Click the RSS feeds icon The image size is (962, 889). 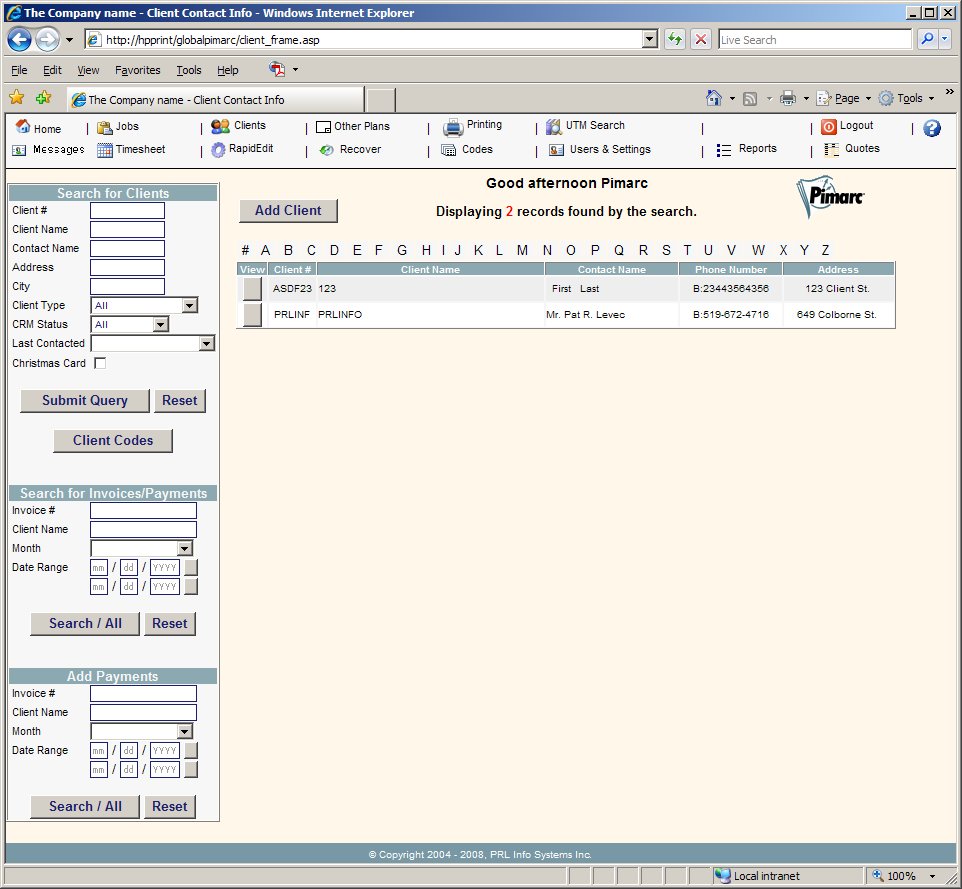click(x=750, y=99)
